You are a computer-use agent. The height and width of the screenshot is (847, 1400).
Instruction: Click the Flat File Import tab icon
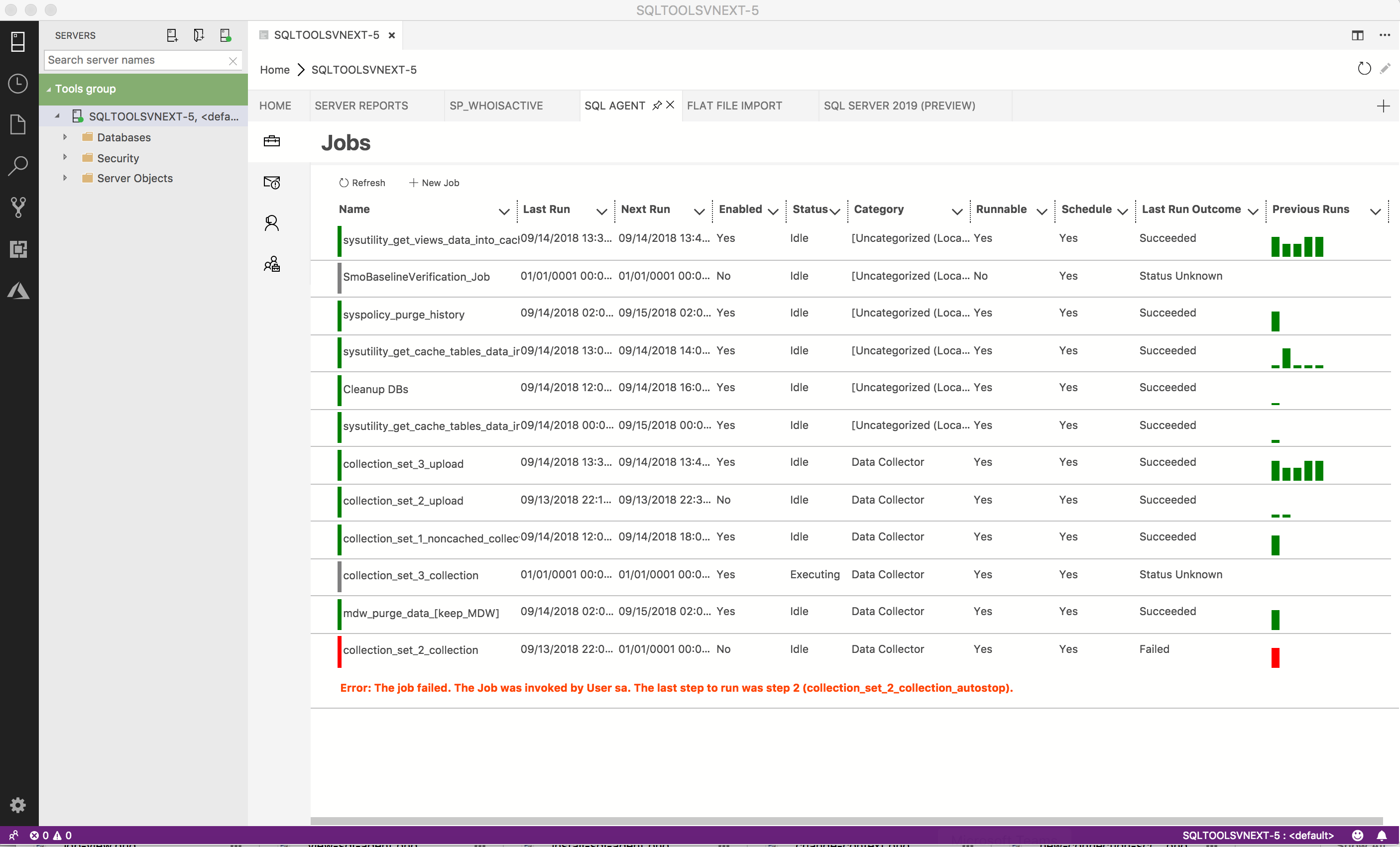coord(734,105)
